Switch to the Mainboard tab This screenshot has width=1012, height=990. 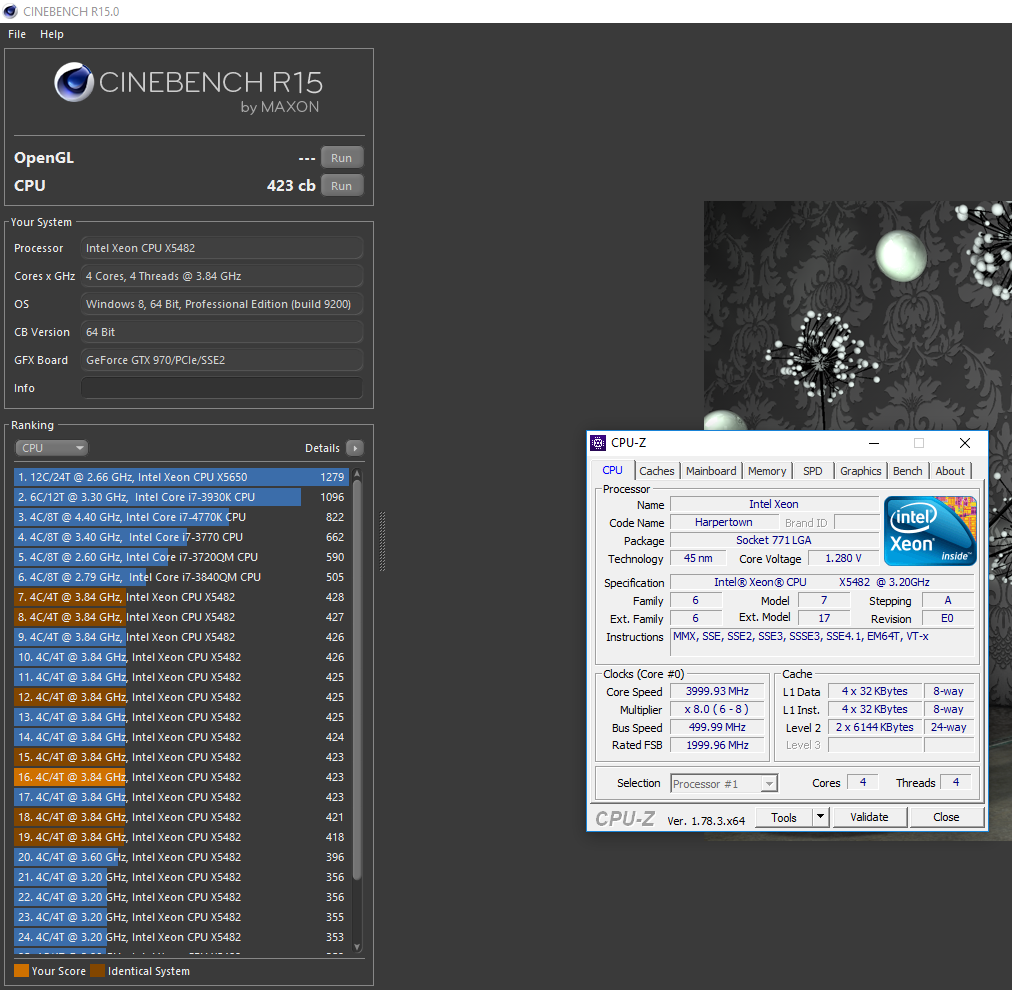tap(711, 471)
